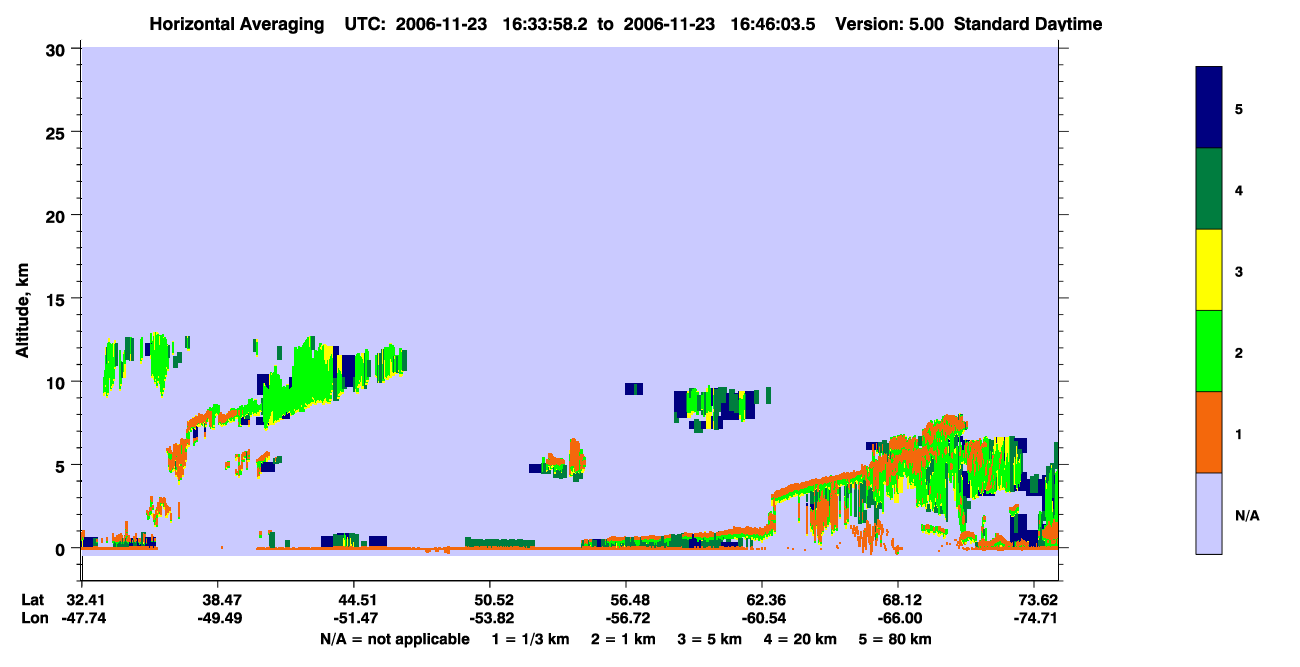Image resolution: width=1300 pixels, height=667 pixels.
Task: Click longitude value -51.47
Action: coord(354,618)
